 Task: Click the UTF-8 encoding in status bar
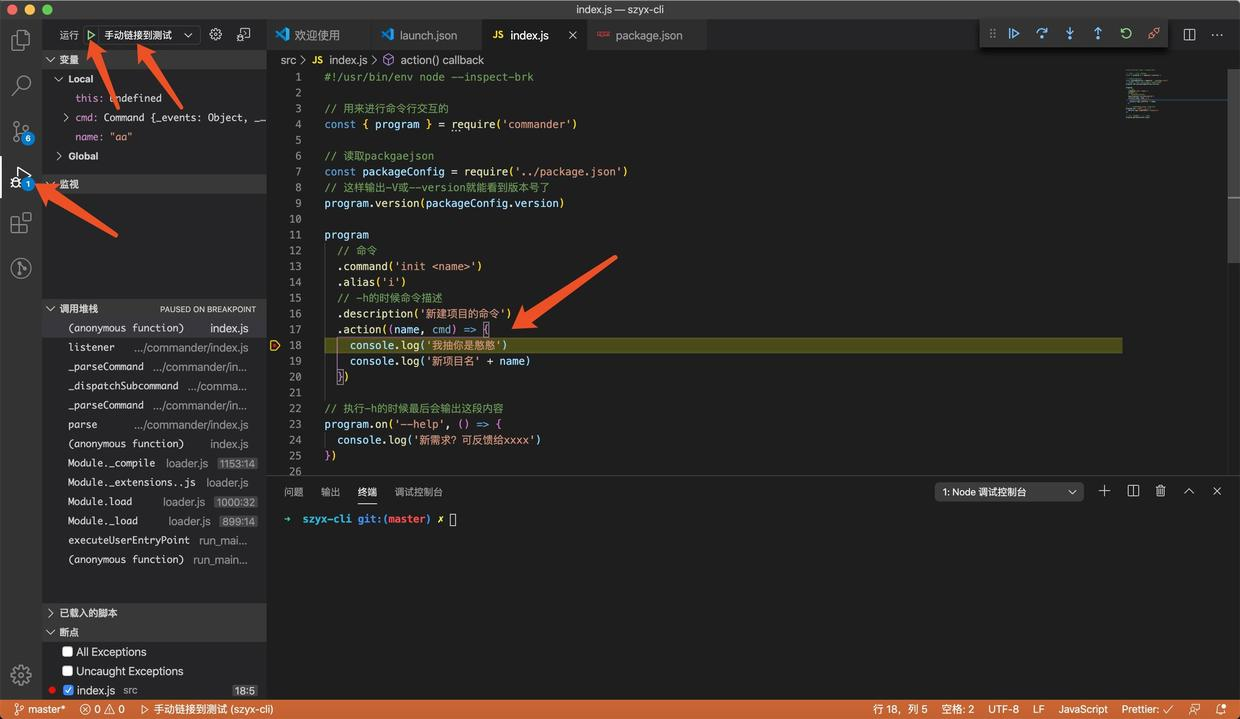pyautogui.click(x=1003, y=709)
